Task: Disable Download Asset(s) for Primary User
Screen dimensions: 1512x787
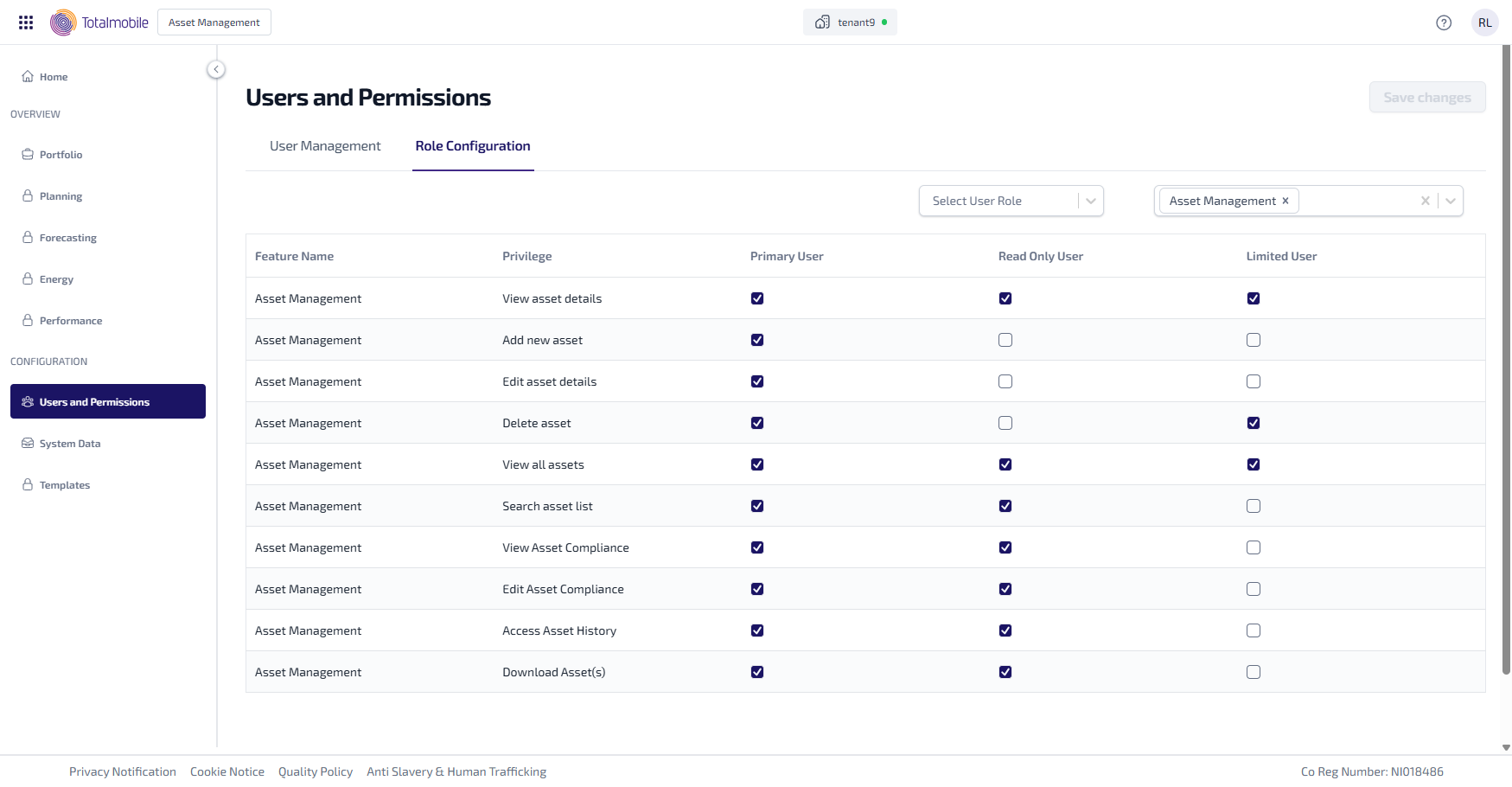Action: [x=756, y=672]
